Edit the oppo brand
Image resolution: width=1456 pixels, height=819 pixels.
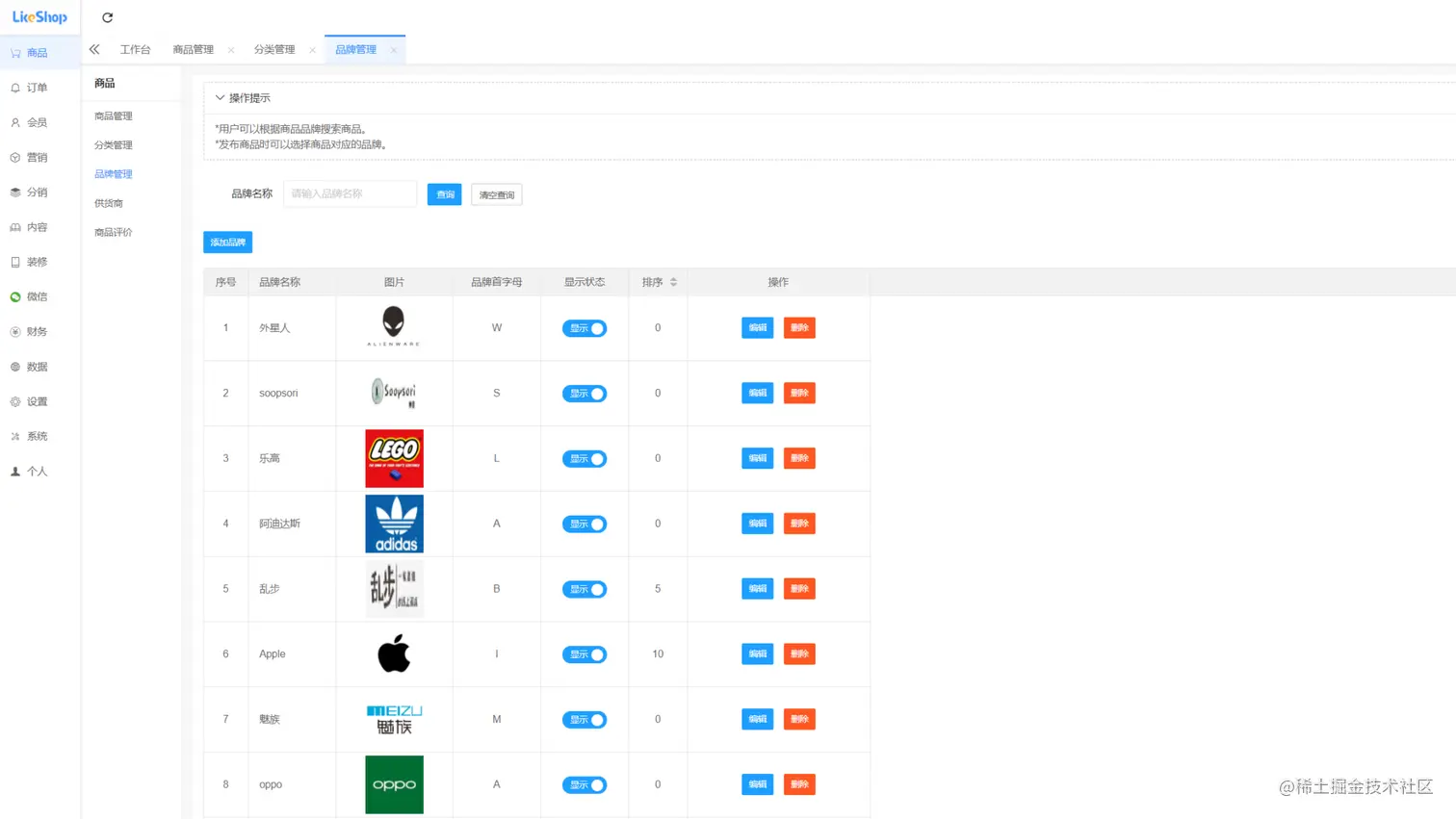[758, 784]
